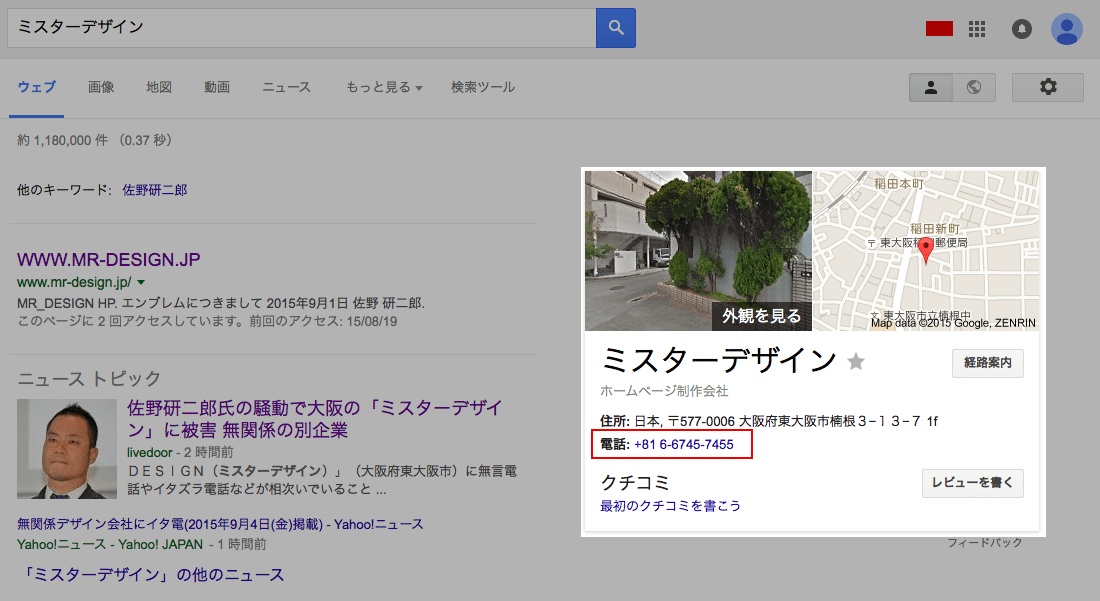The width and height of the screenshot is (1100, 601).
Task: Call the phone number +81 6-6745-7455
Action: (684, 445)
